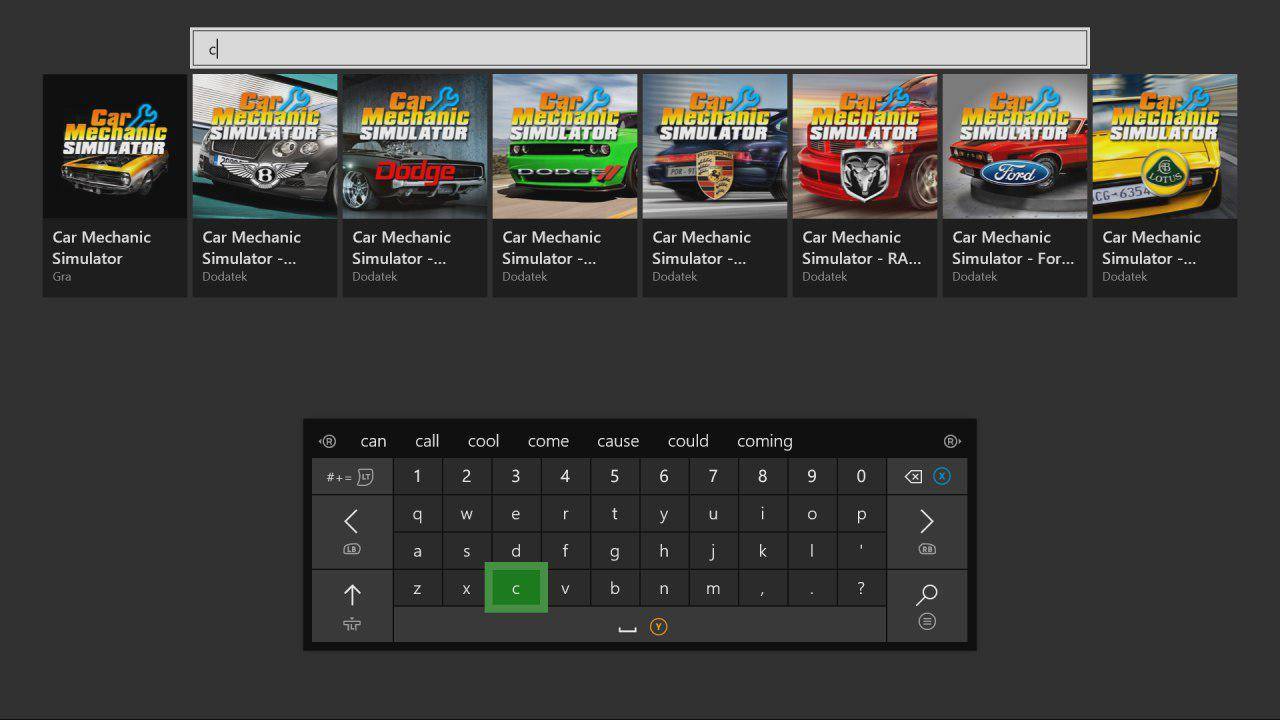Tap the letter i key
This screenshot has height=720, width=1280.
pyautogui.click(x=762, y=515)
